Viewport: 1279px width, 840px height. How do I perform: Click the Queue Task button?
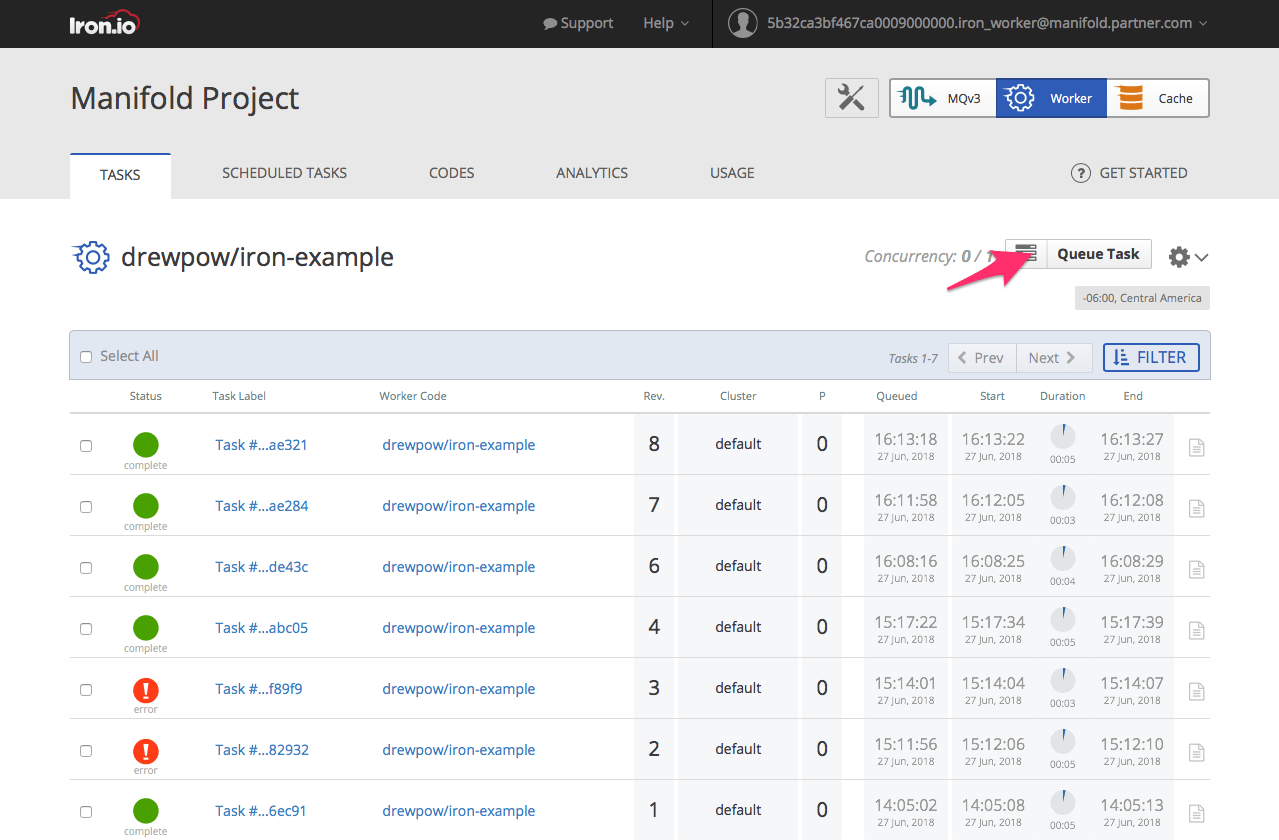[1098, 254]
